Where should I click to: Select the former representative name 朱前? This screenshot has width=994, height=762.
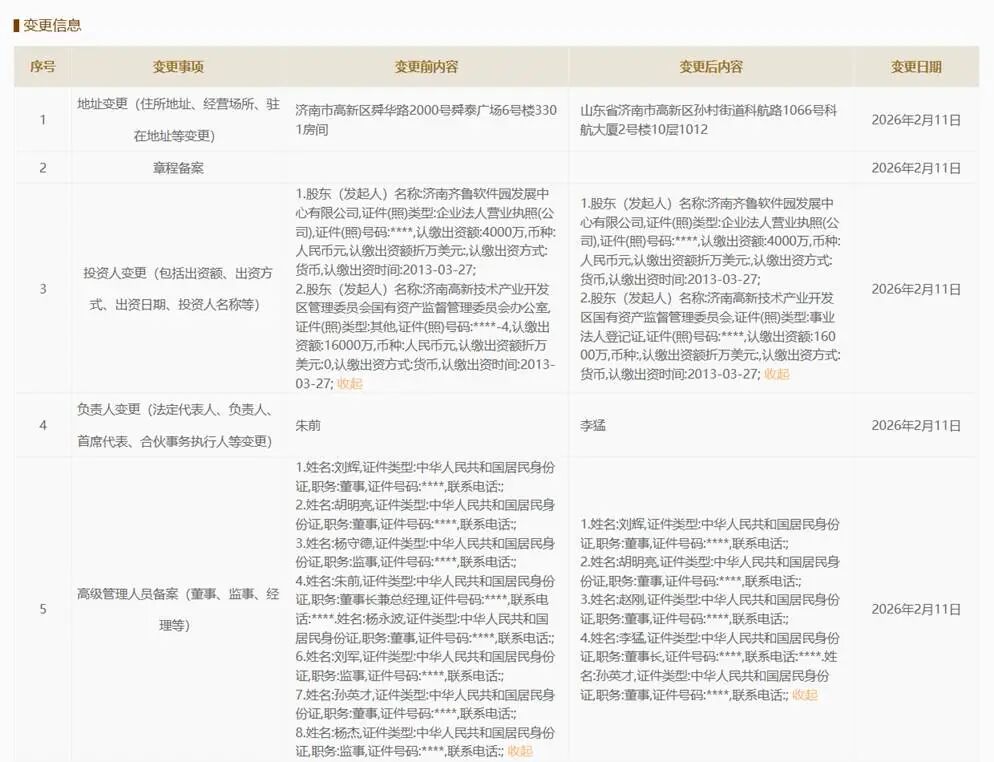307,425
